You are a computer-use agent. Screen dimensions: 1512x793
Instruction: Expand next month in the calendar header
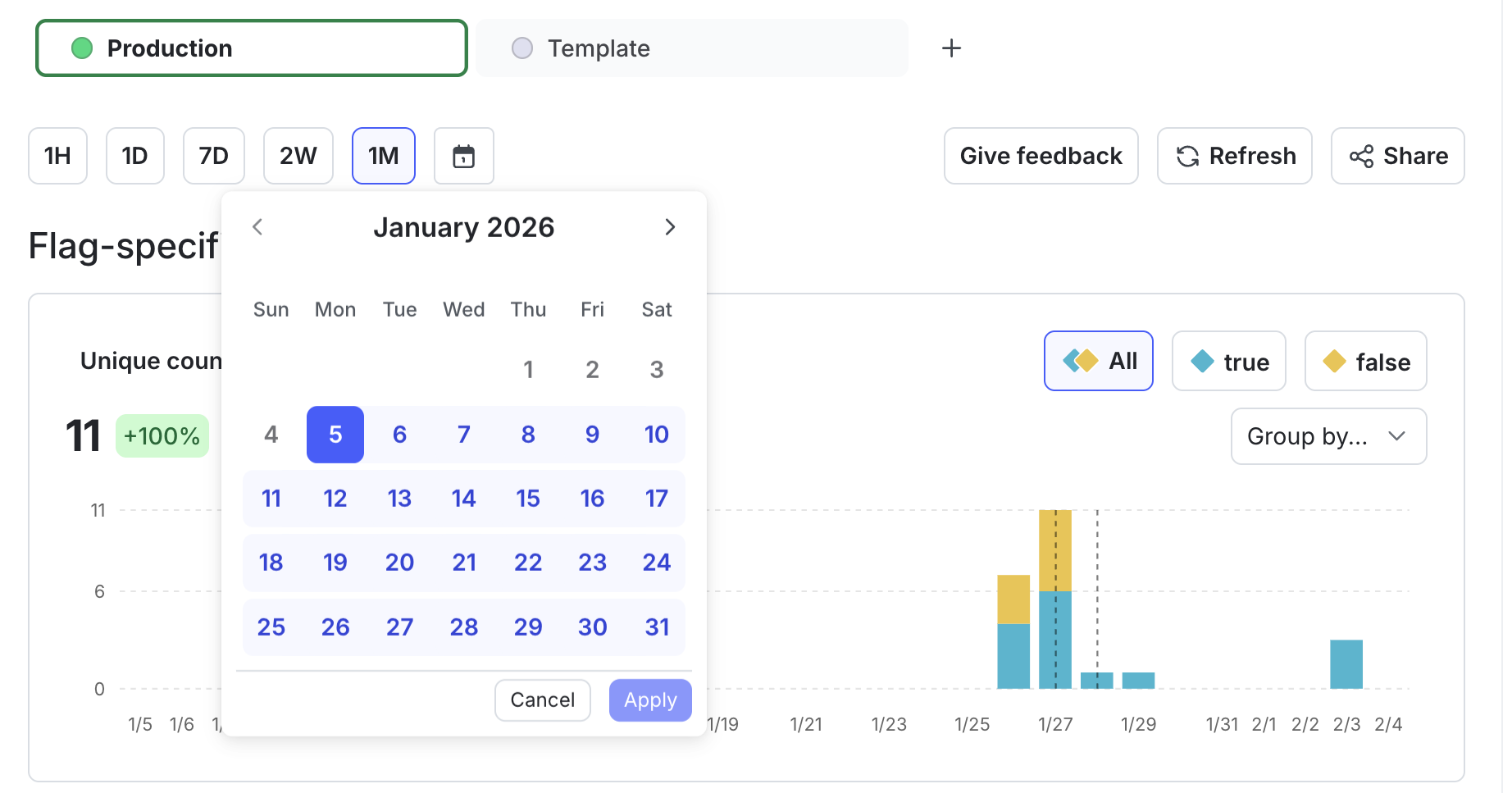coord(670,227)
